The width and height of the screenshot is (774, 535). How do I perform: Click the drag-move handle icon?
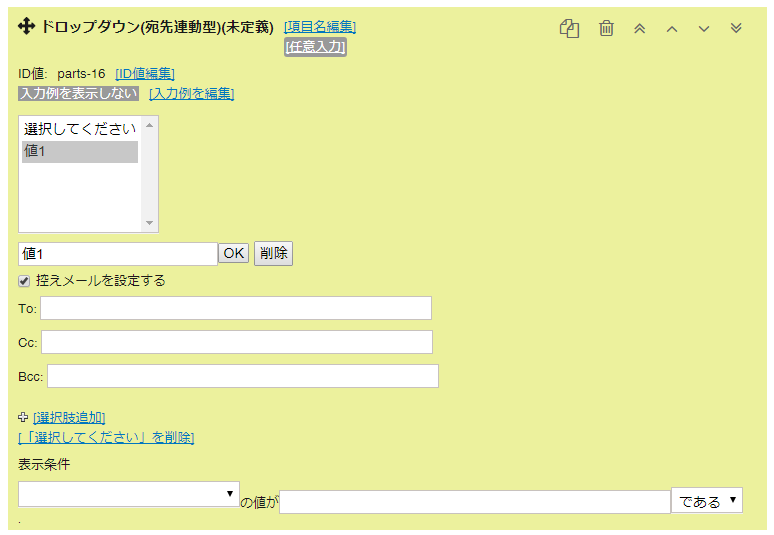(27, 27)
